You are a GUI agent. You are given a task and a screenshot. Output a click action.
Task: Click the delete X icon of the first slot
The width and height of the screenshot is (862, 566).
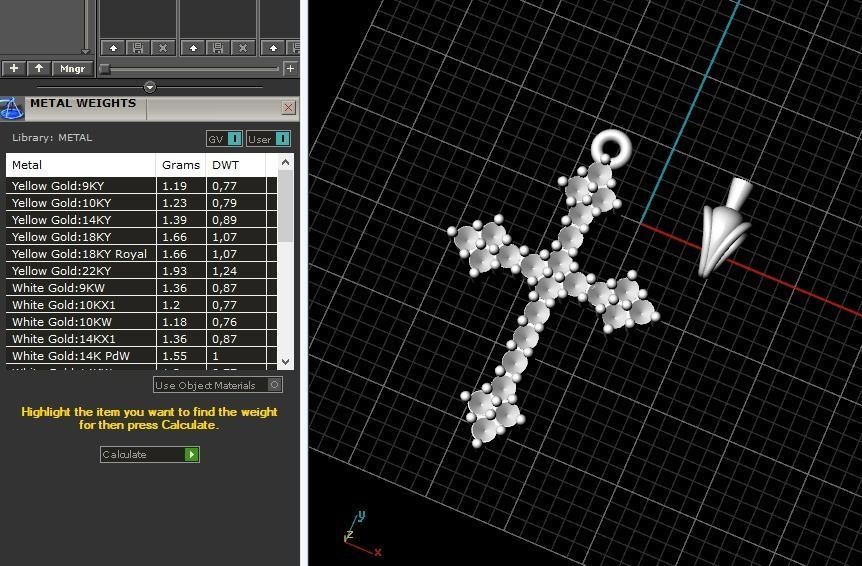(163, 48)
